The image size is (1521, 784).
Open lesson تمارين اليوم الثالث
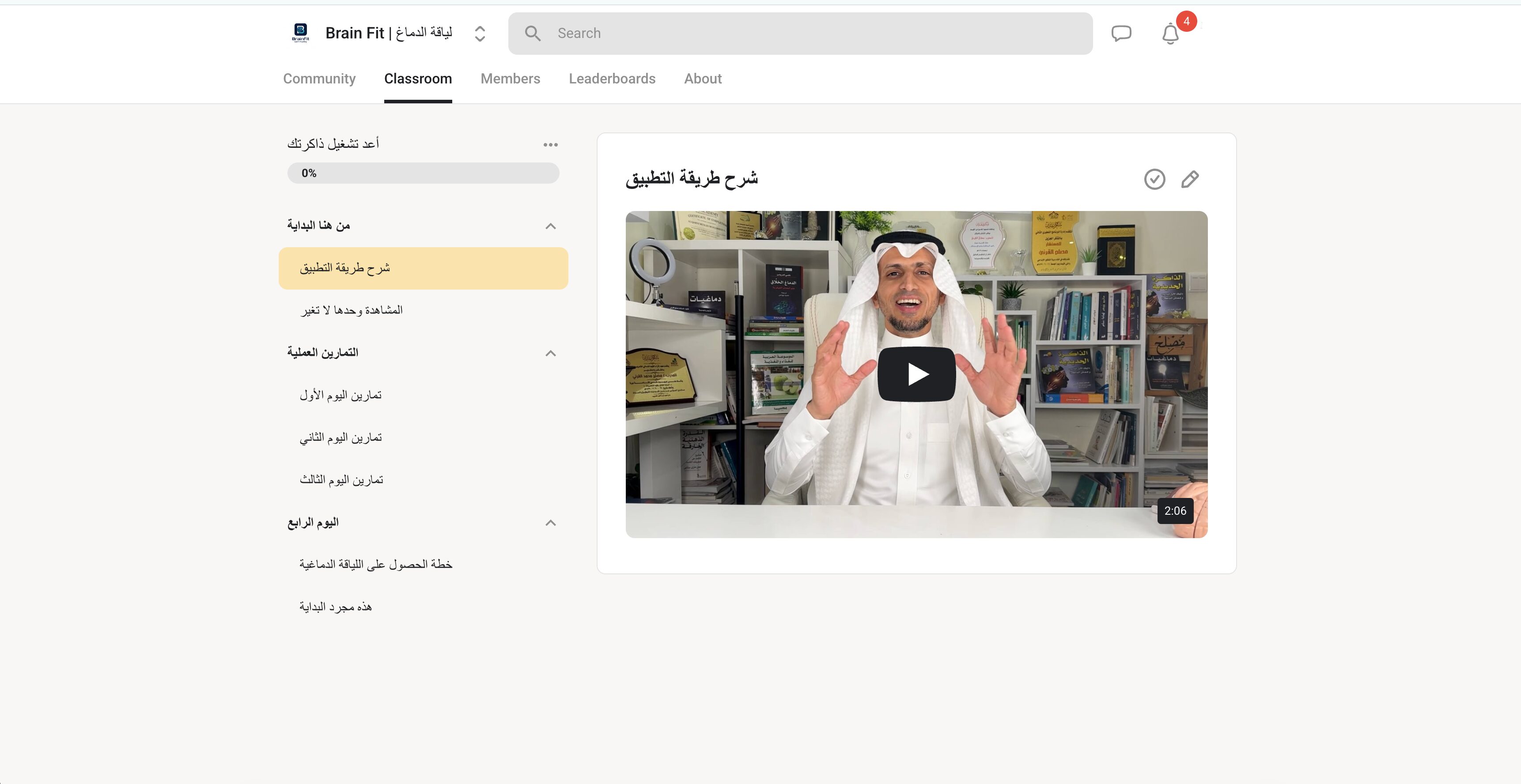[x=424, y=480]
